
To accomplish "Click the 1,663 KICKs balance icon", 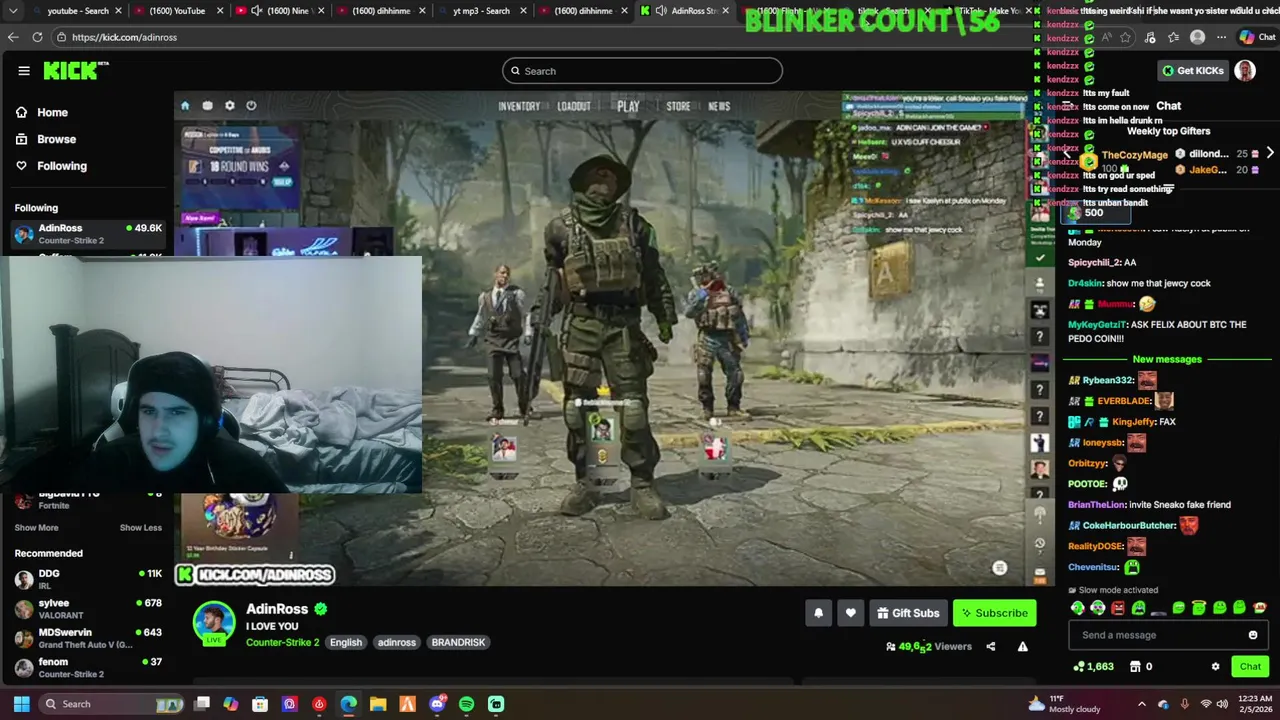I will [1079, 667].
